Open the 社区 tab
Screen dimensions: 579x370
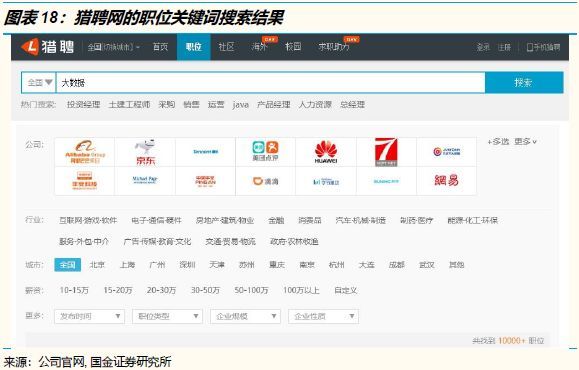226,47
